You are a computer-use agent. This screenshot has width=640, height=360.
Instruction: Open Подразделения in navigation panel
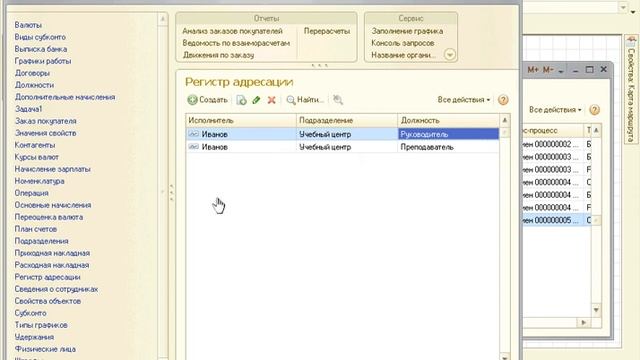point(42,241)
